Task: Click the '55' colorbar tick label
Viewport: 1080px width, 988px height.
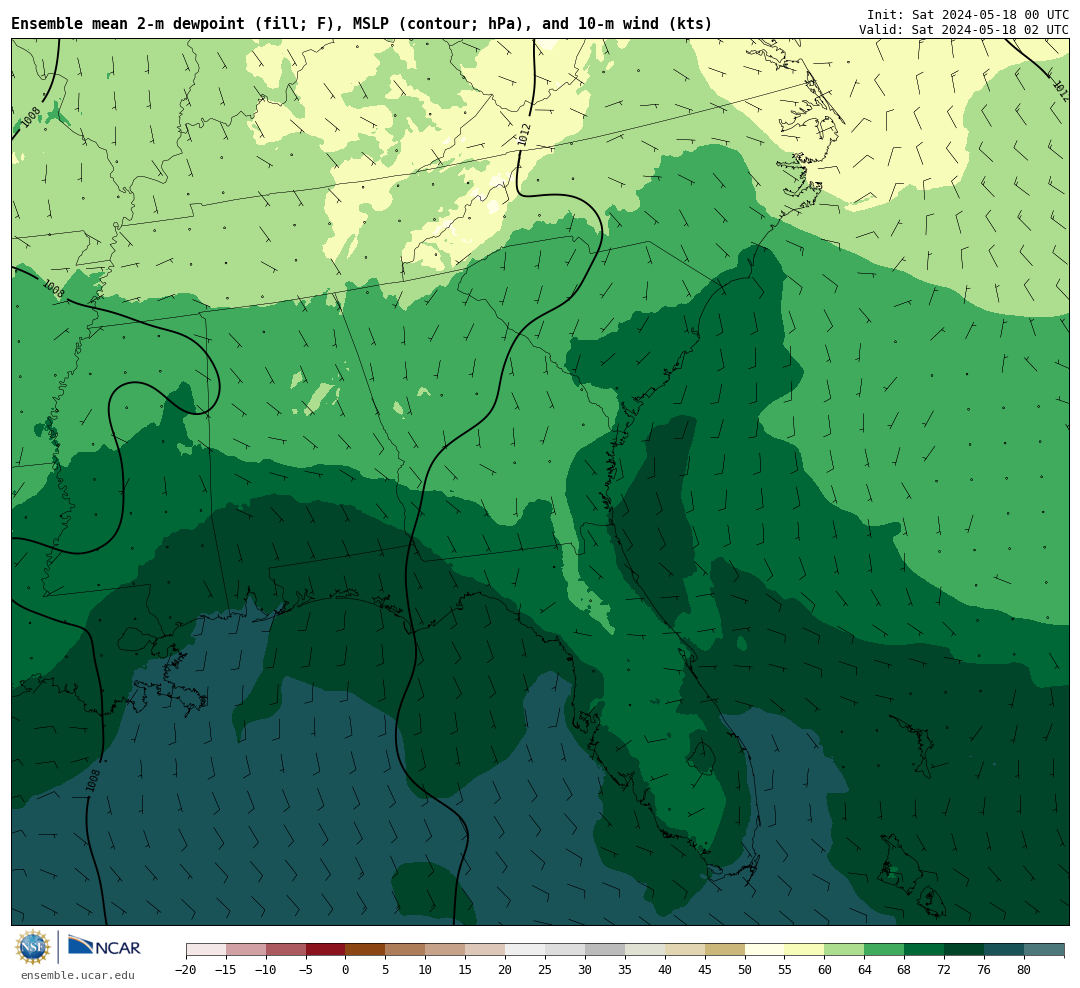Action: 785,970
